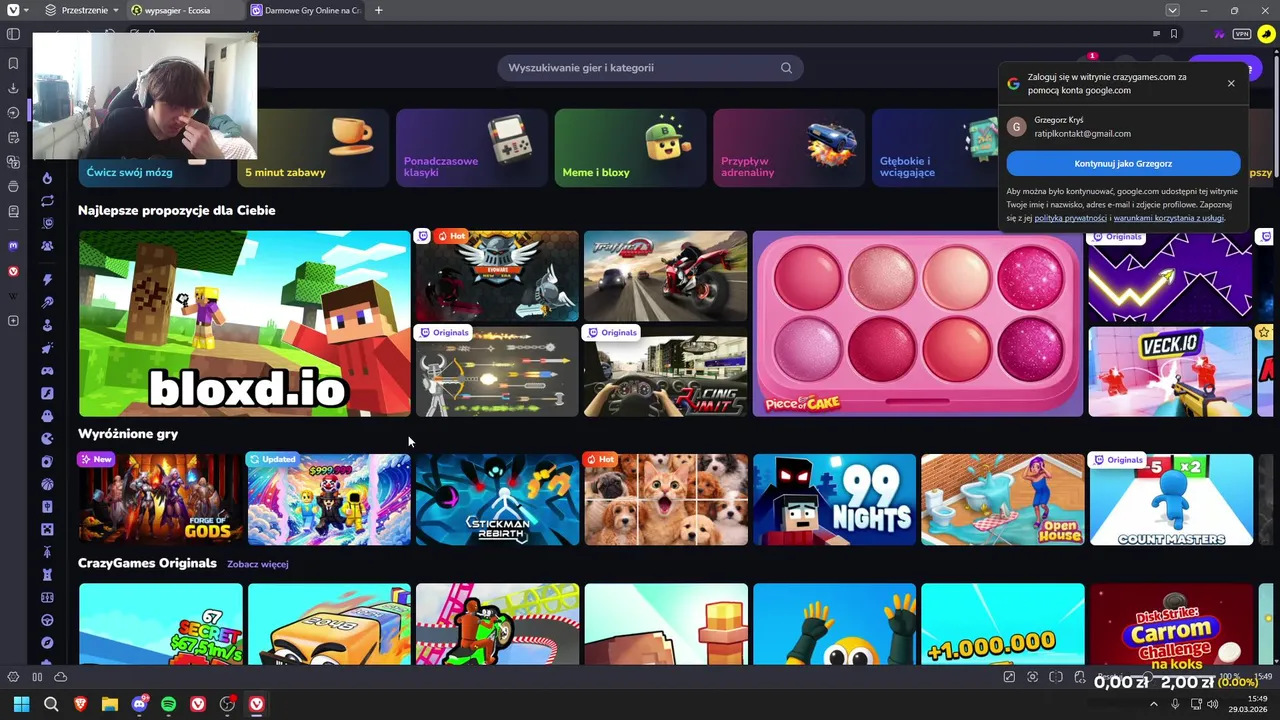This screenshot has height=720, width=1280.
Task: Expand the hidden system tray icons chevron
Action: click(x=1153, y=704)
